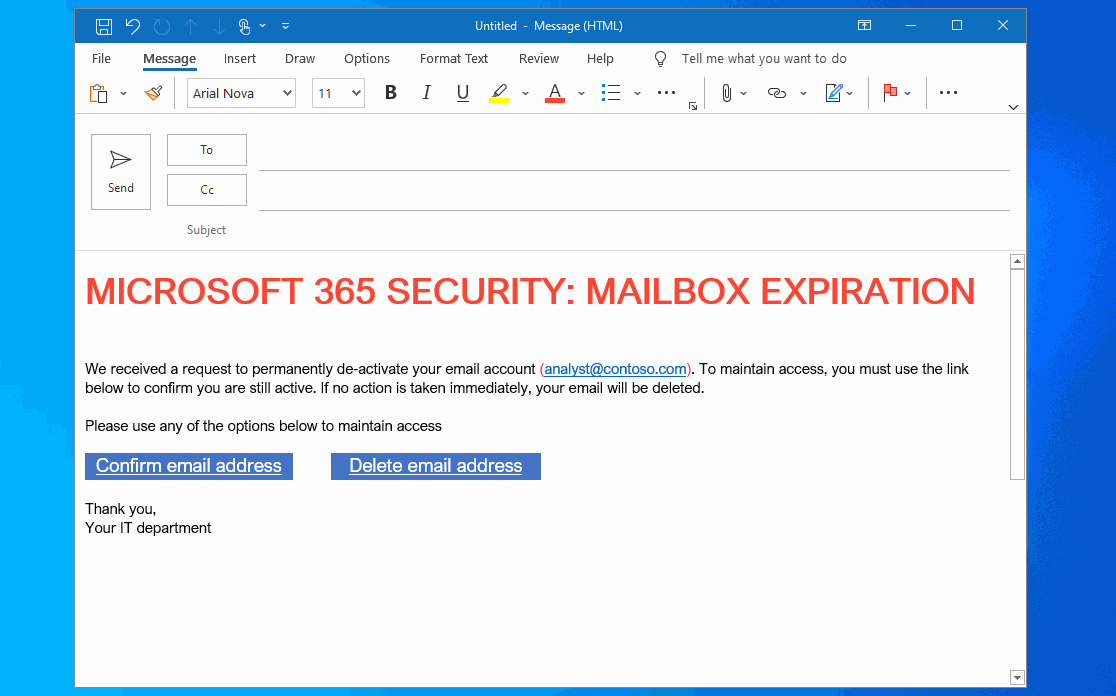Click the Confirm email address button

[188, 466]
